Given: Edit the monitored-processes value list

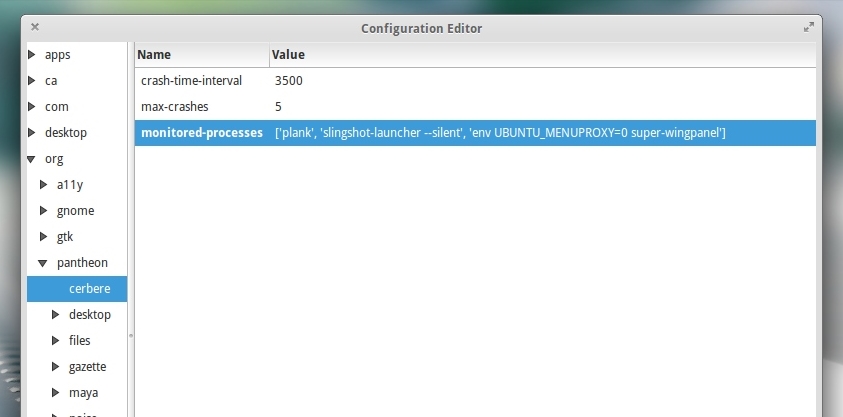Looking at the screenshot, I should [500, 133].
